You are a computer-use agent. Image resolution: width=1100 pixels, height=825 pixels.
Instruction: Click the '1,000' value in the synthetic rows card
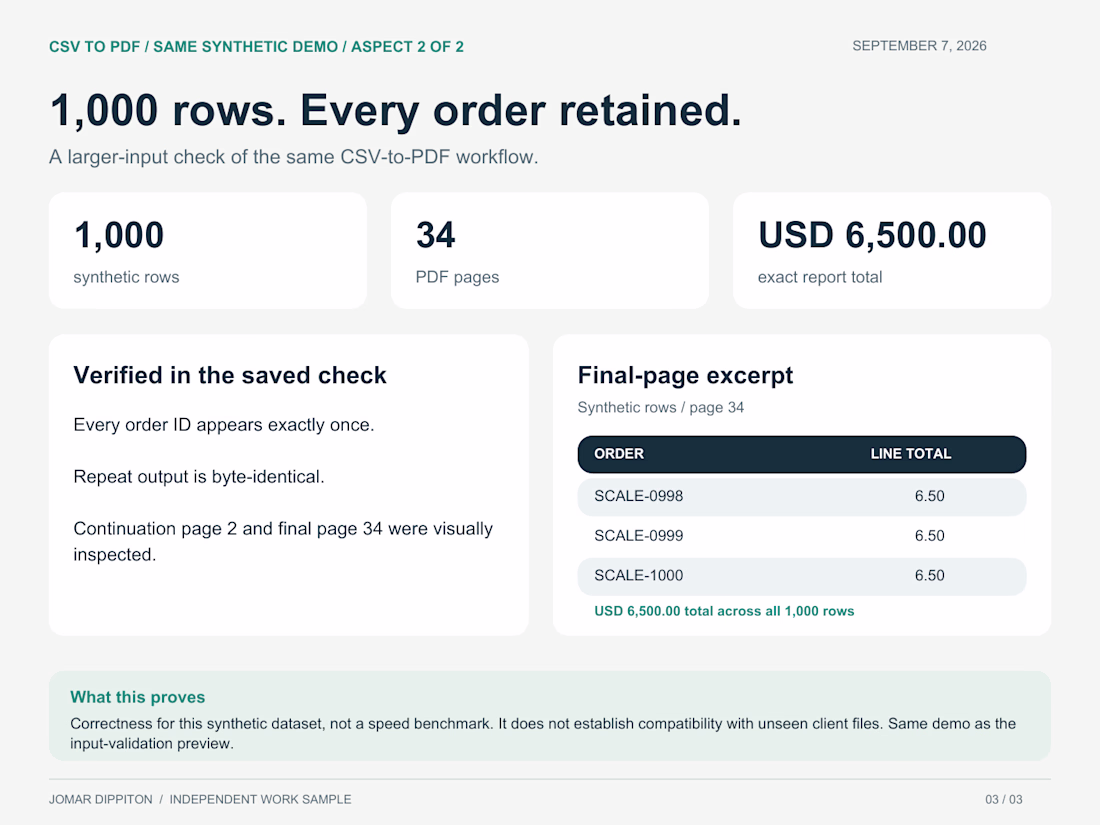[119, 235]
